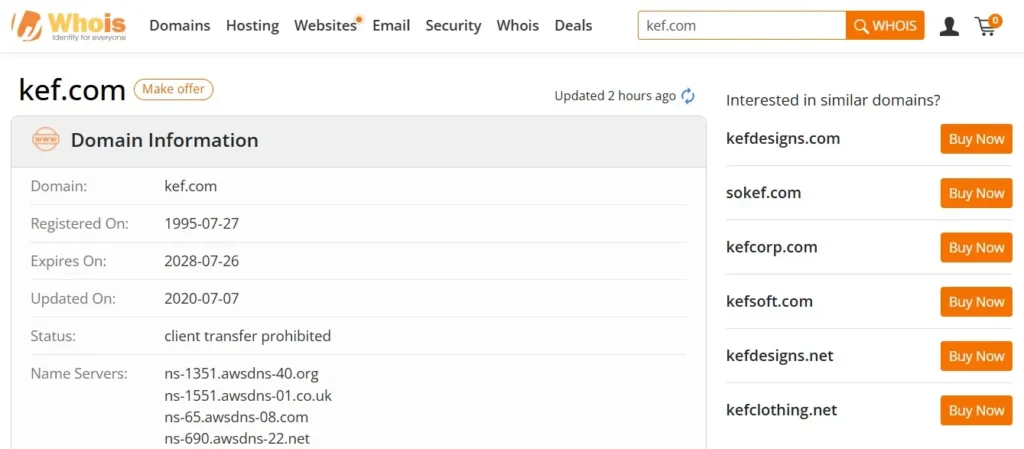
Task: Click the Make offer button
Action: coord(174,89)
